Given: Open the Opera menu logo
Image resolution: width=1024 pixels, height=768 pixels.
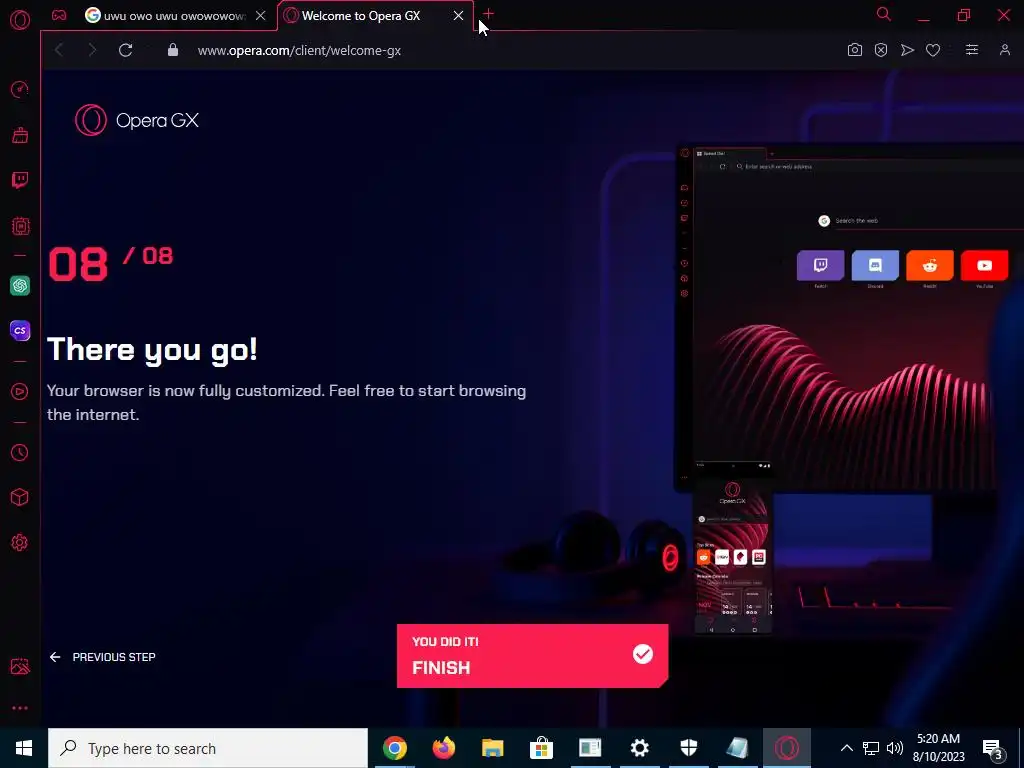Looking at the screenshot, I should tap(20, 20).
